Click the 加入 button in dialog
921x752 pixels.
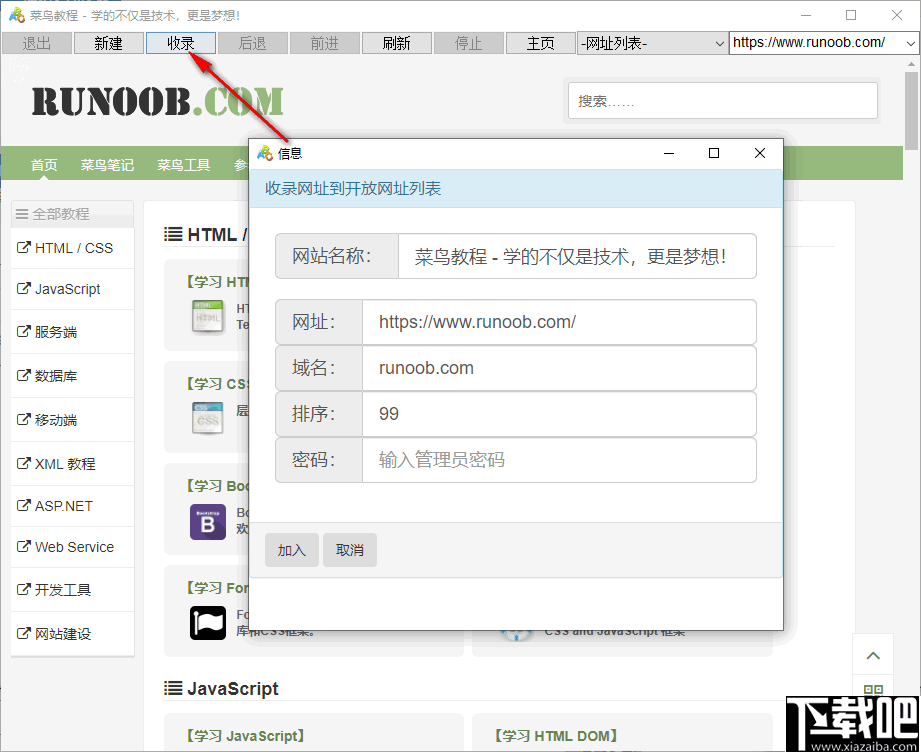coord(292,550)
